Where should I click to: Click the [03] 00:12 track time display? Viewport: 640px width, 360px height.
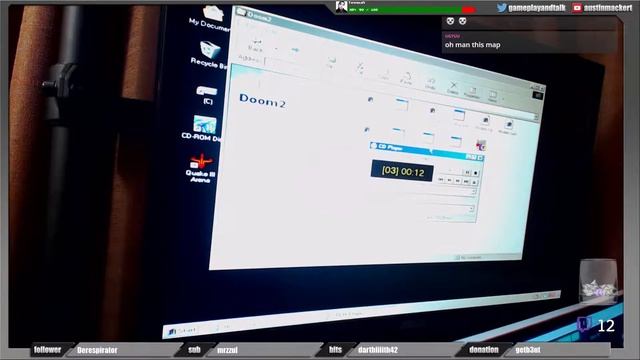402,171
